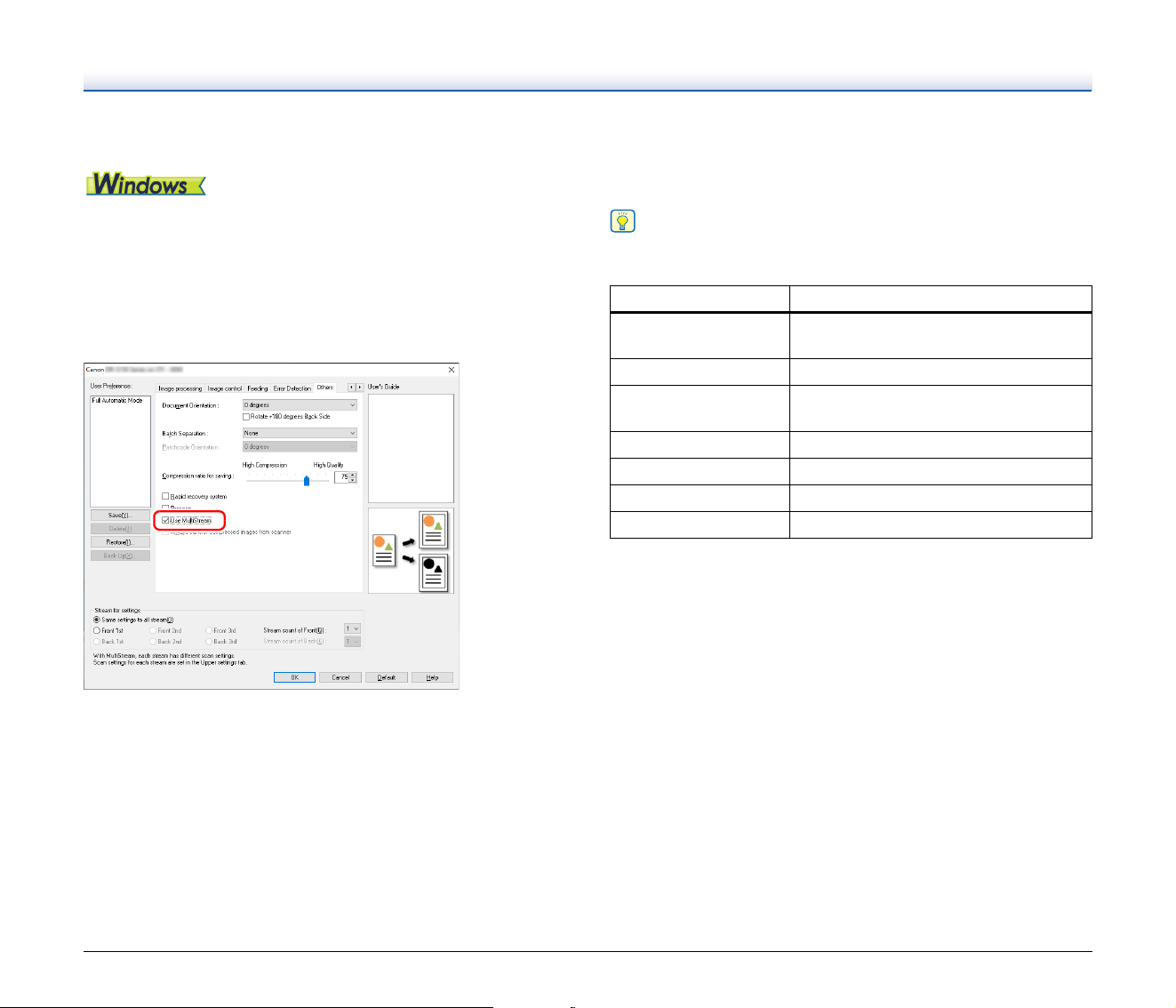The width and height of the screenshot is (1176, 1008).
Task: Open Help from the dialog
Action: click(432, 677)
